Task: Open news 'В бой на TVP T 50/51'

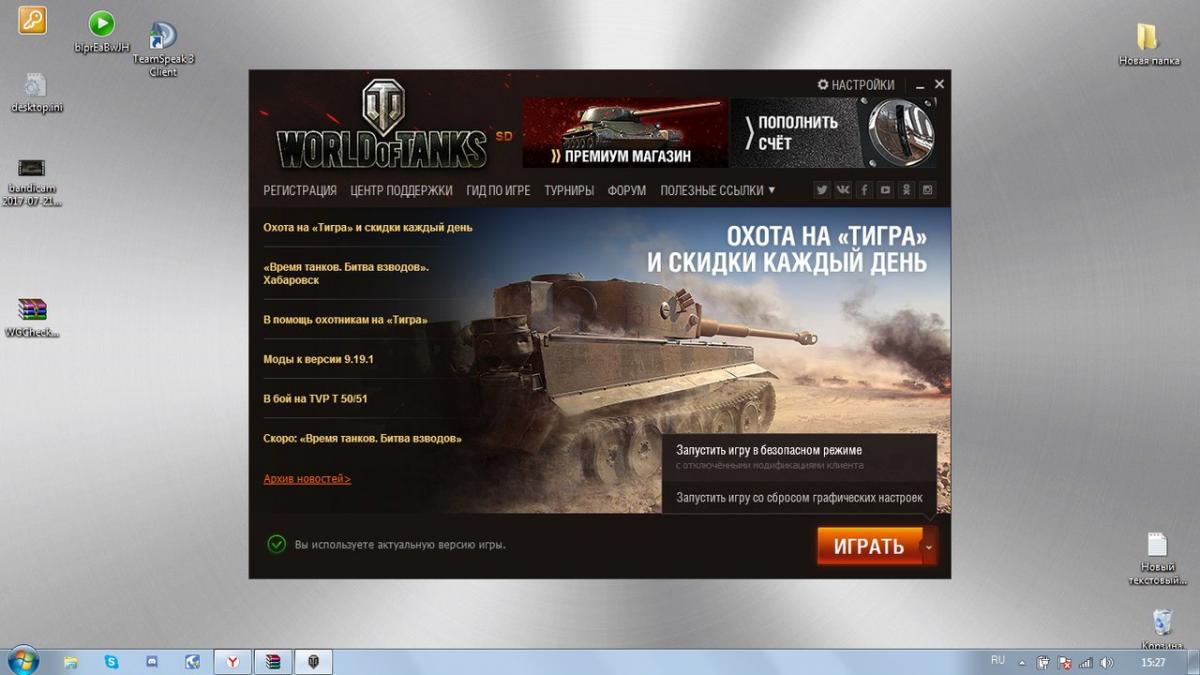Action: click(x=315, y=398)
